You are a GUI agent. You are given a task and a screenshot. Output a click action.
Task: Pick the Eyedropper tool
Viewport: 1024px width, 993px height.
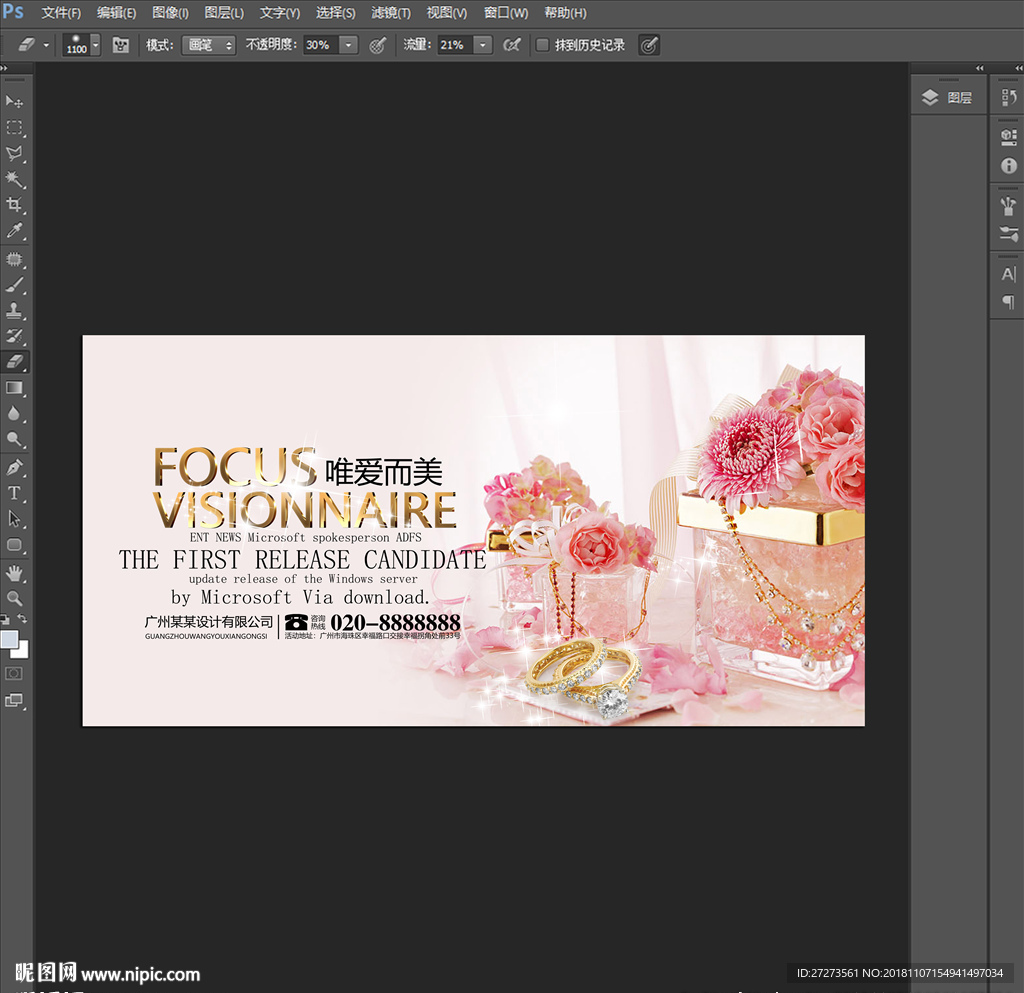(x=15, y=231)
